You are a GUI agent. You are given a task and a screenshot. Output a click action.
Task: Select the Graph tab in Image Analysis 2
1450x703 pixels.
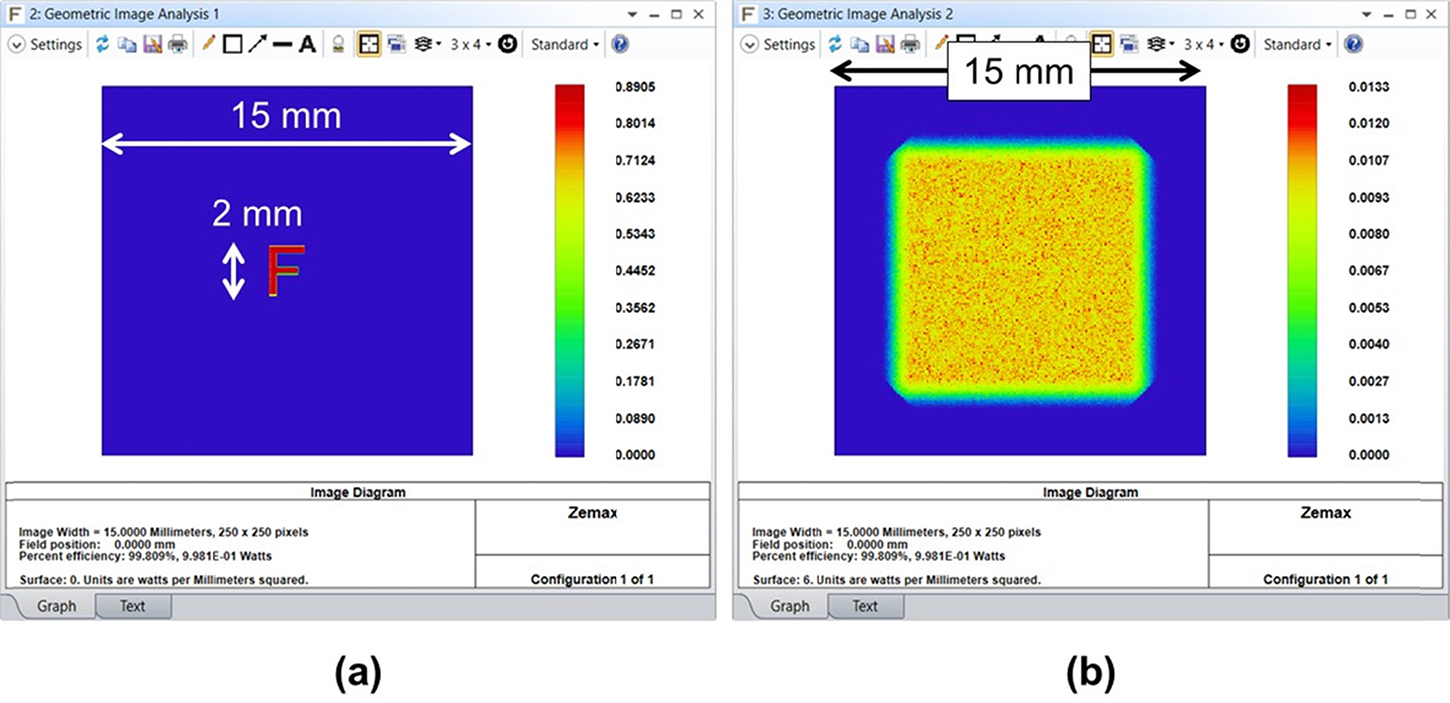[789, 605]
